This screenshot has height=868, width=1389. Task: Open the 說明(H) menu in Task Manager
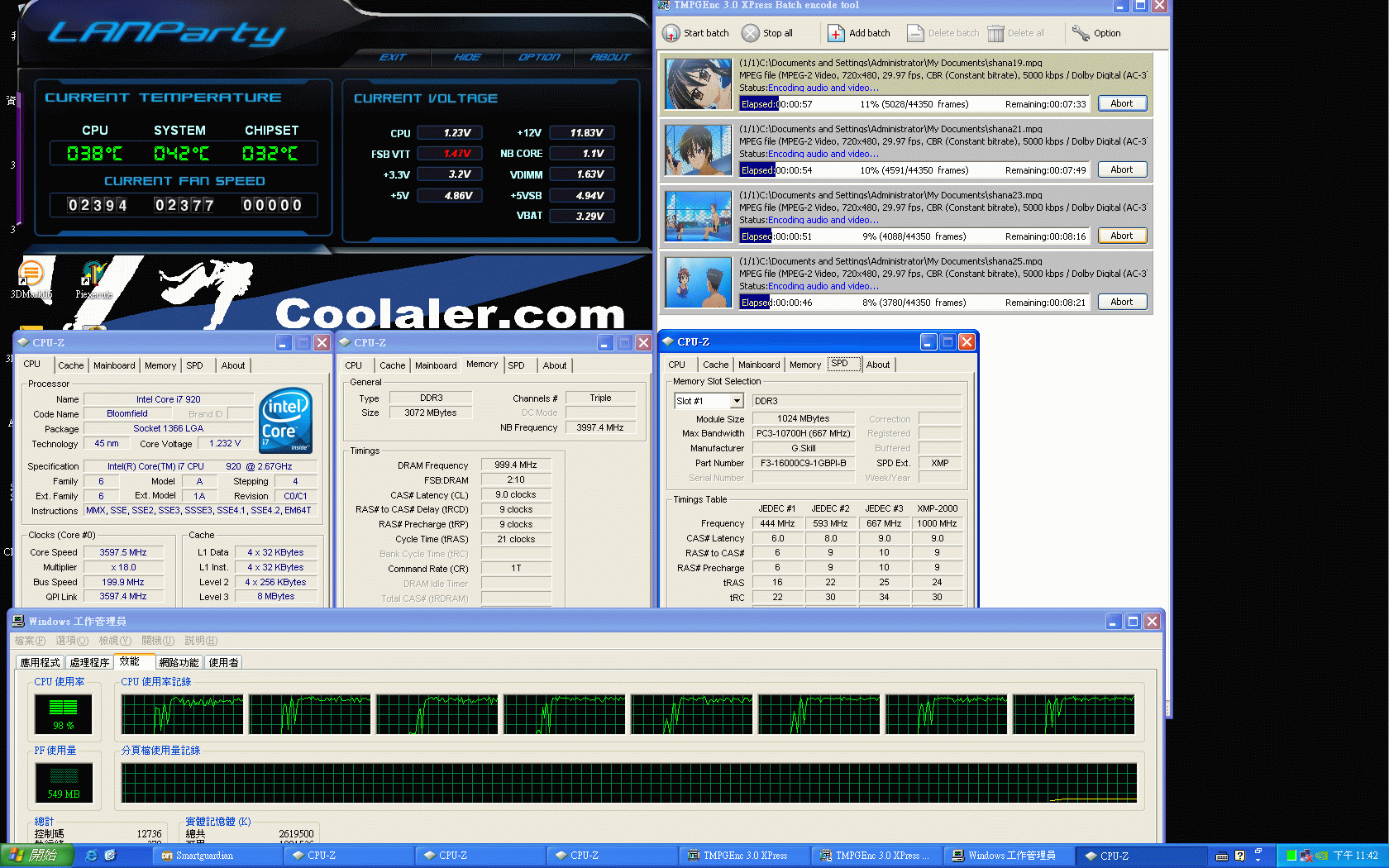tap(201, 641)
